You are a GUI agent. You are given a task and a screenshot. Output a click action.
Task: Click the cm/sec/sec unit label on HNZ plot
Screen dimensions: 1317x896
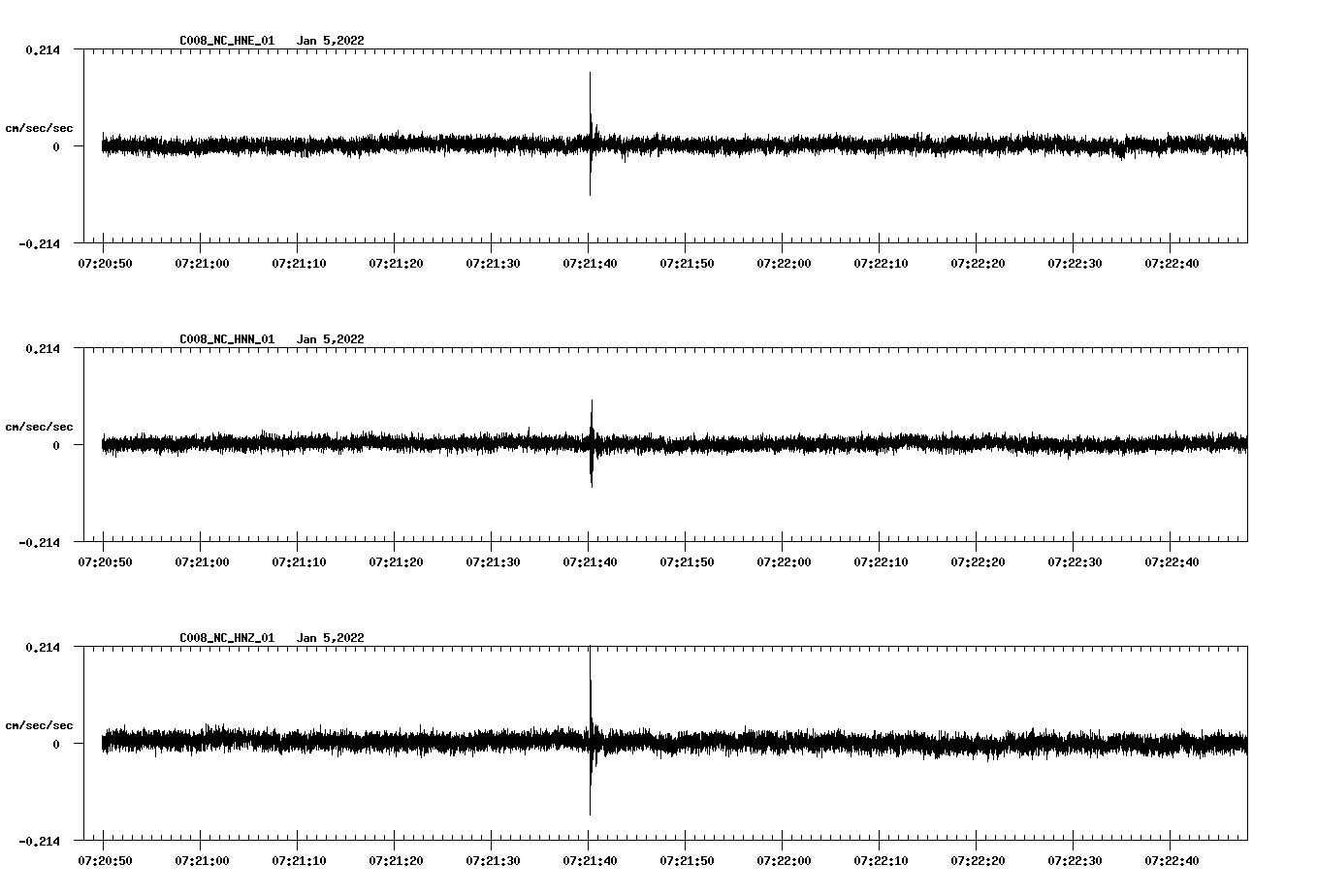39,725
